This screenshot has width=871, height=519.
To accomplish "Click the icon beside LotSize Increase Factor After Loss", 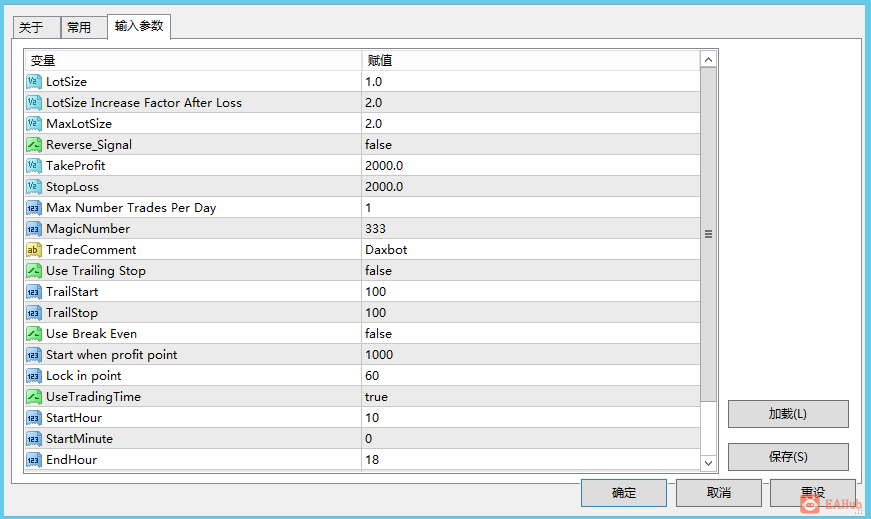I will pos(34,103).
